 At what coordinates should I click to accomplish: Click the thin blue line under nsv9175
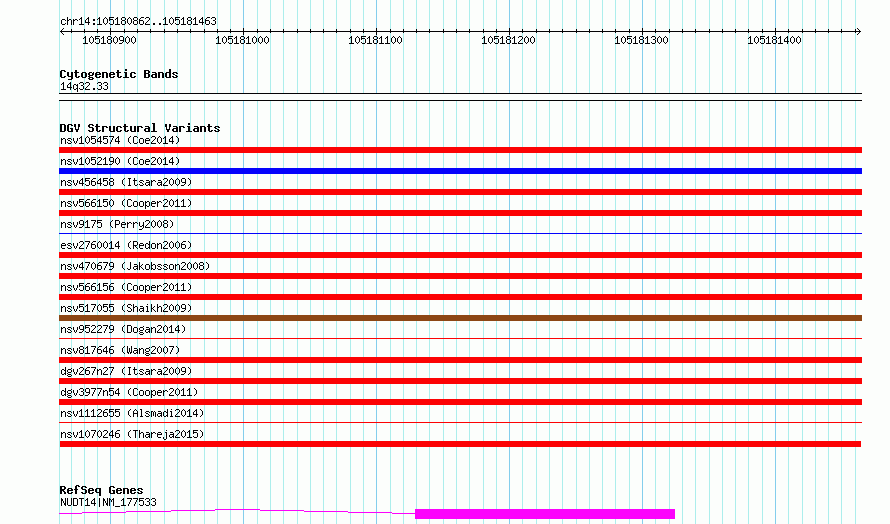point(460,233)
